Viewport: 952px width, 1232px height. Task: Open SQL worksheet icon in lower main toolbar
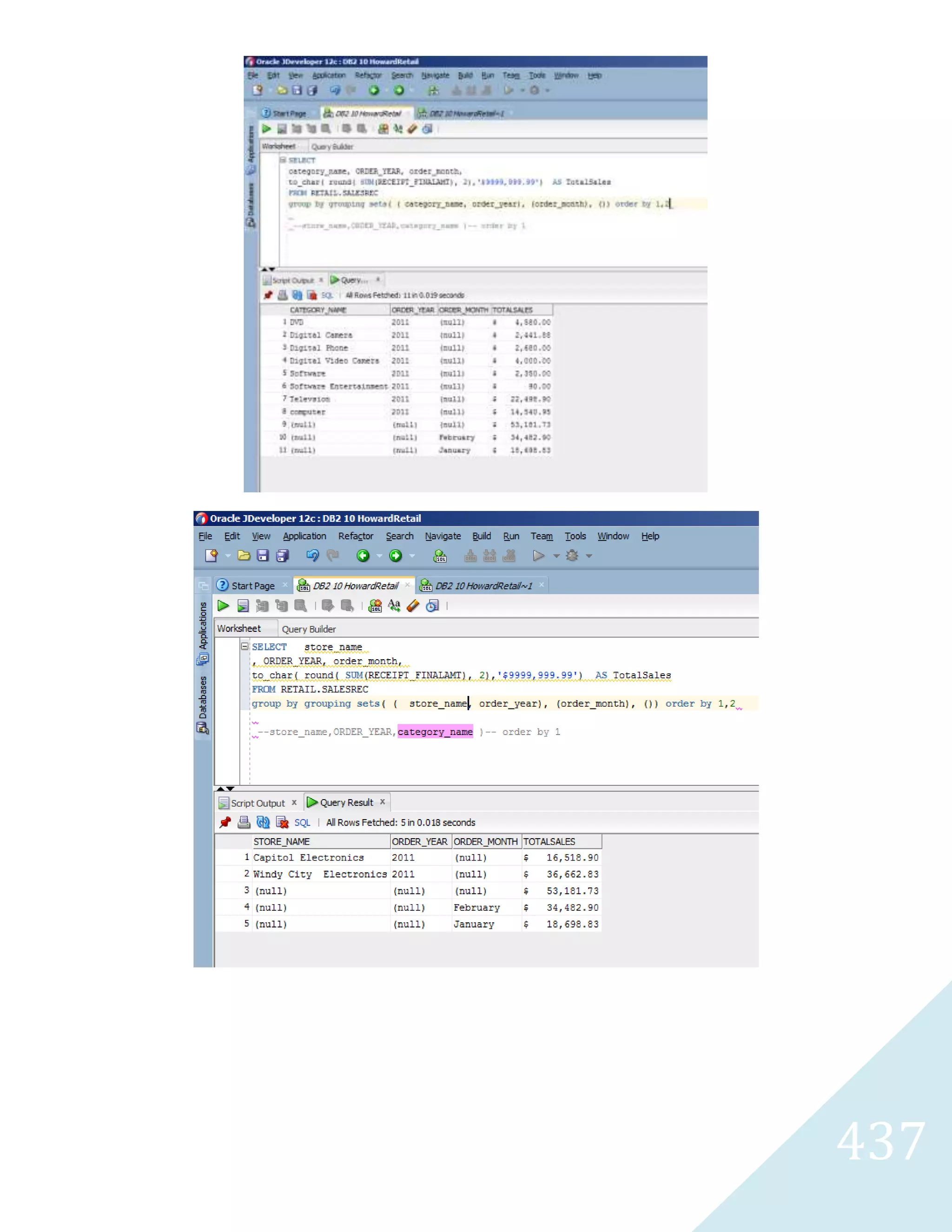(440, 556)
